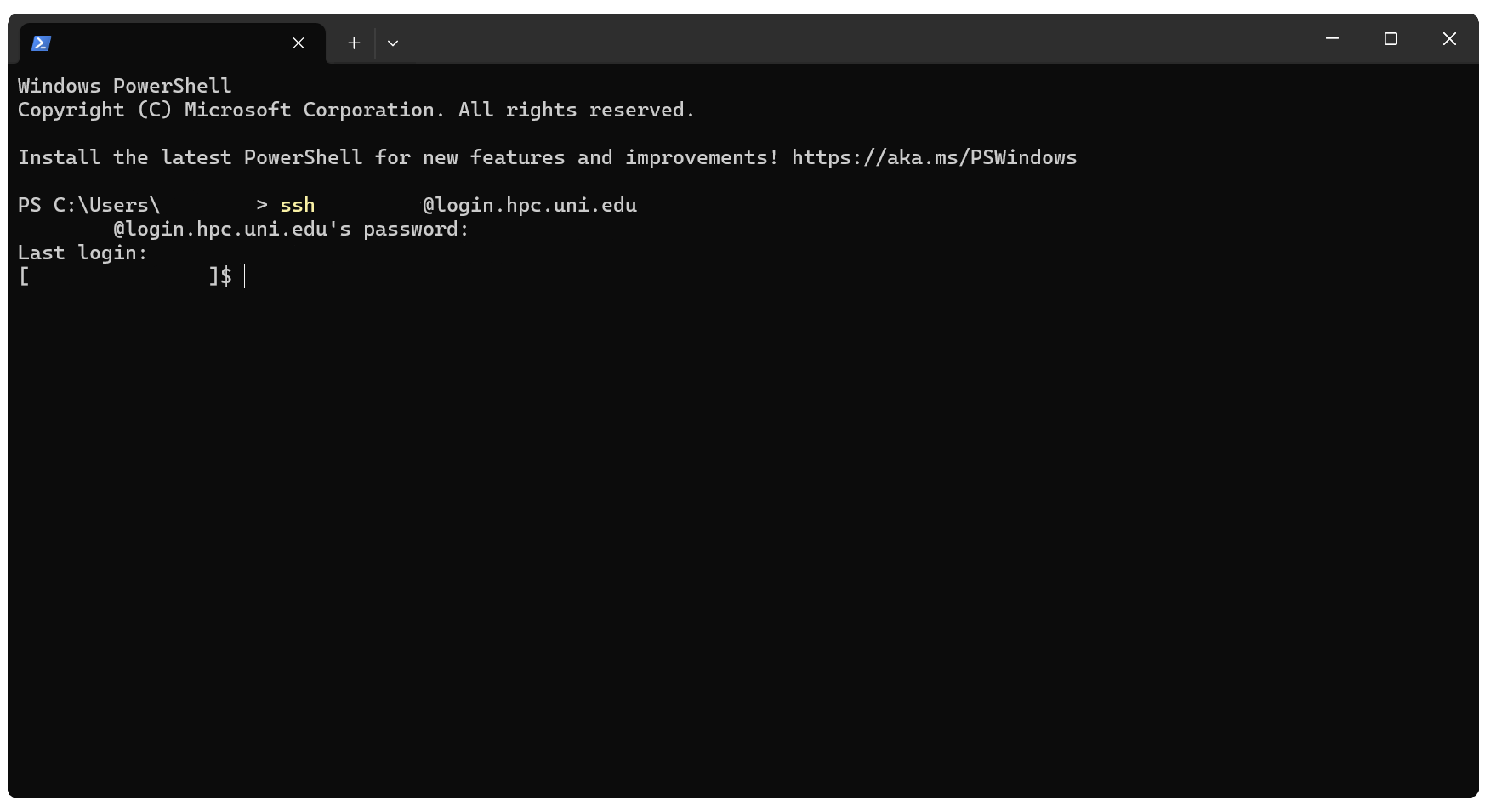Maximize the terminal window
The image size is (1496, 812).
tap(1391, 39)
